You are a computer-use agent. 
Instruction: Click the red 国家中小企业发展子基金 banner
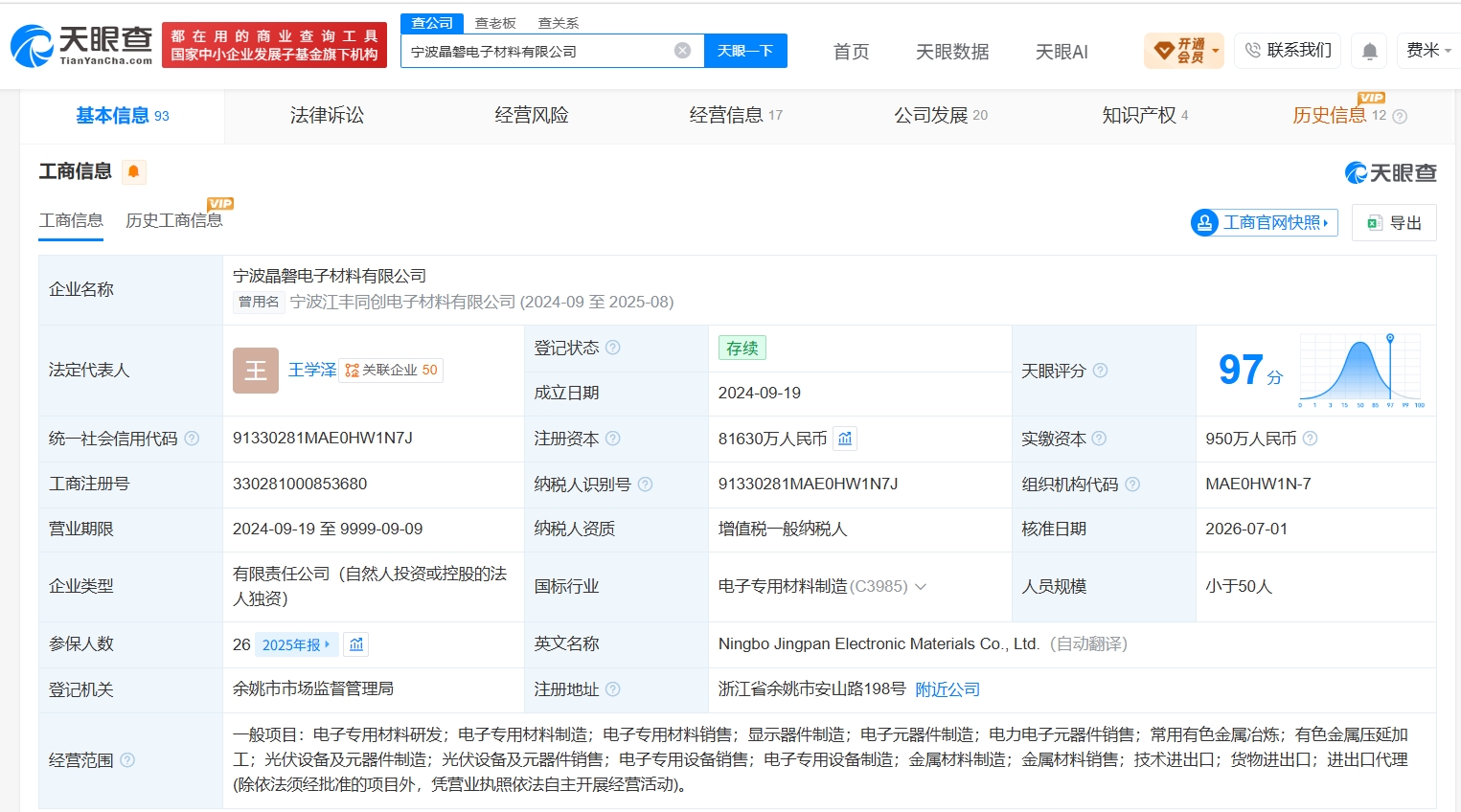pyautogui.click(x=274, y=45)
